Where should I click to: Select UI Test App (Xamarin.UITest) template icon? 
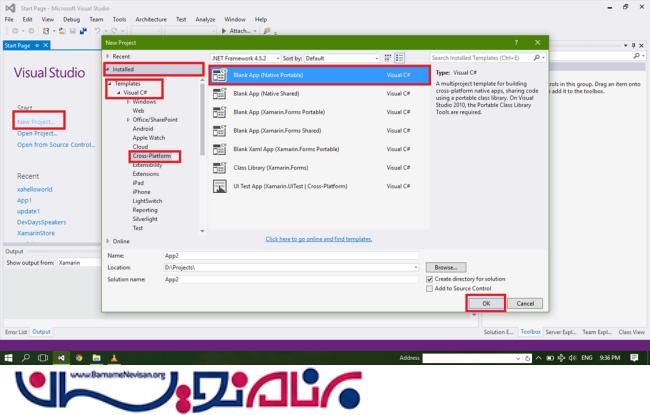[219, 186]
